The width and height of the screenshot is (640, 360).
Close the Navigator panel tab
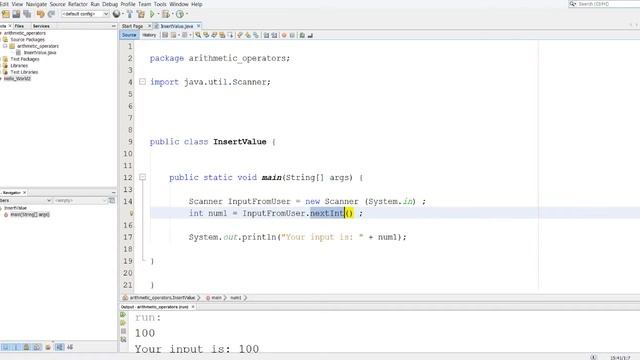pyautogui.click(x=24, y=193)
